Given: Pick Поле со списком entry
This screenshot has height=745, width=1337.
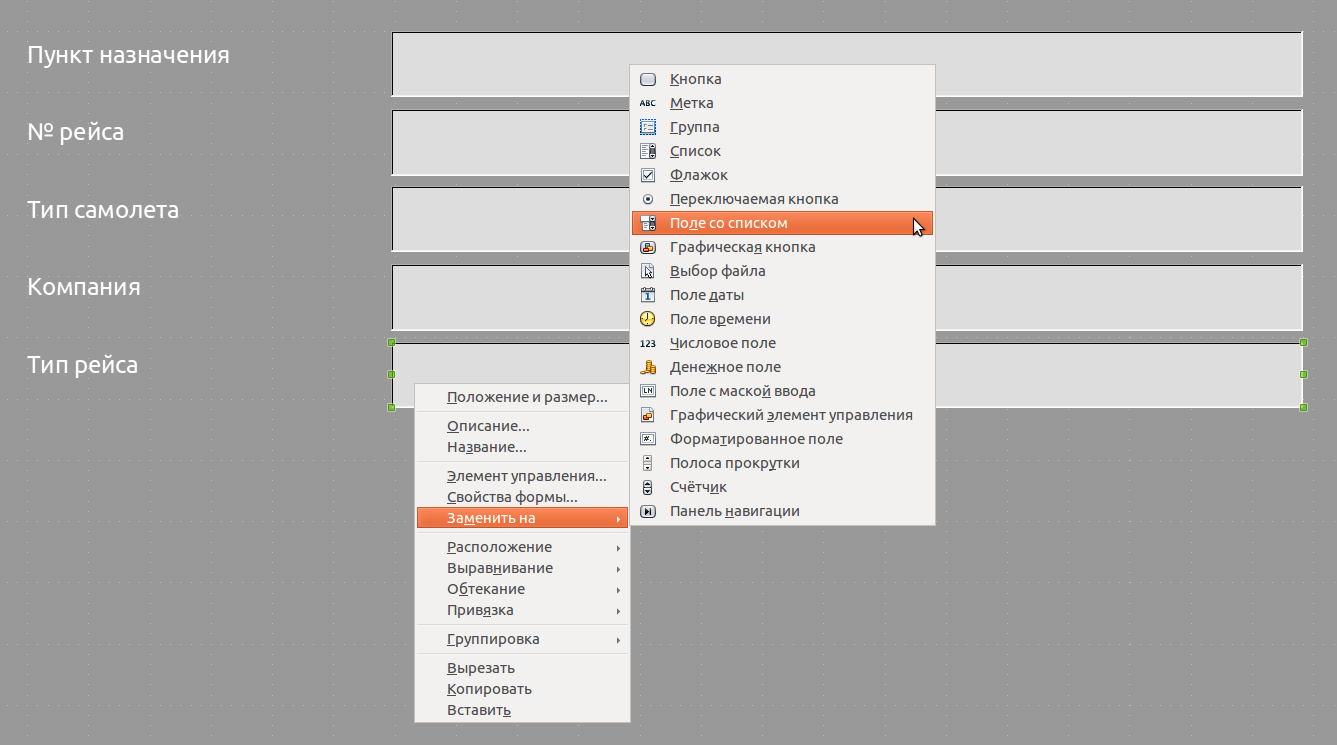Looking at the screenshot, I should tap(782, 223).
